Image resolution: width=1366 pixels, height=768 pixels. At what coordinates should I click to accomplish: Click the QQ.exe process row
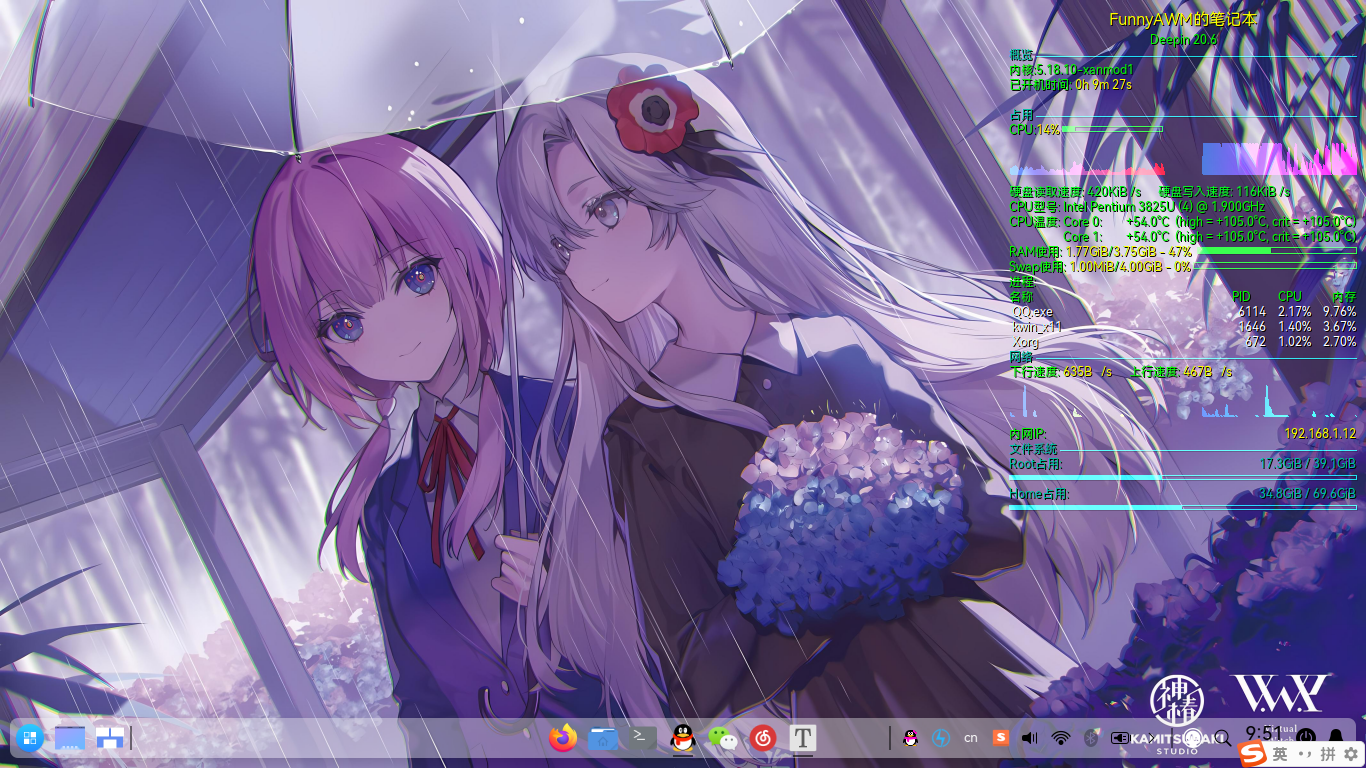click(x=1183, y=312)
